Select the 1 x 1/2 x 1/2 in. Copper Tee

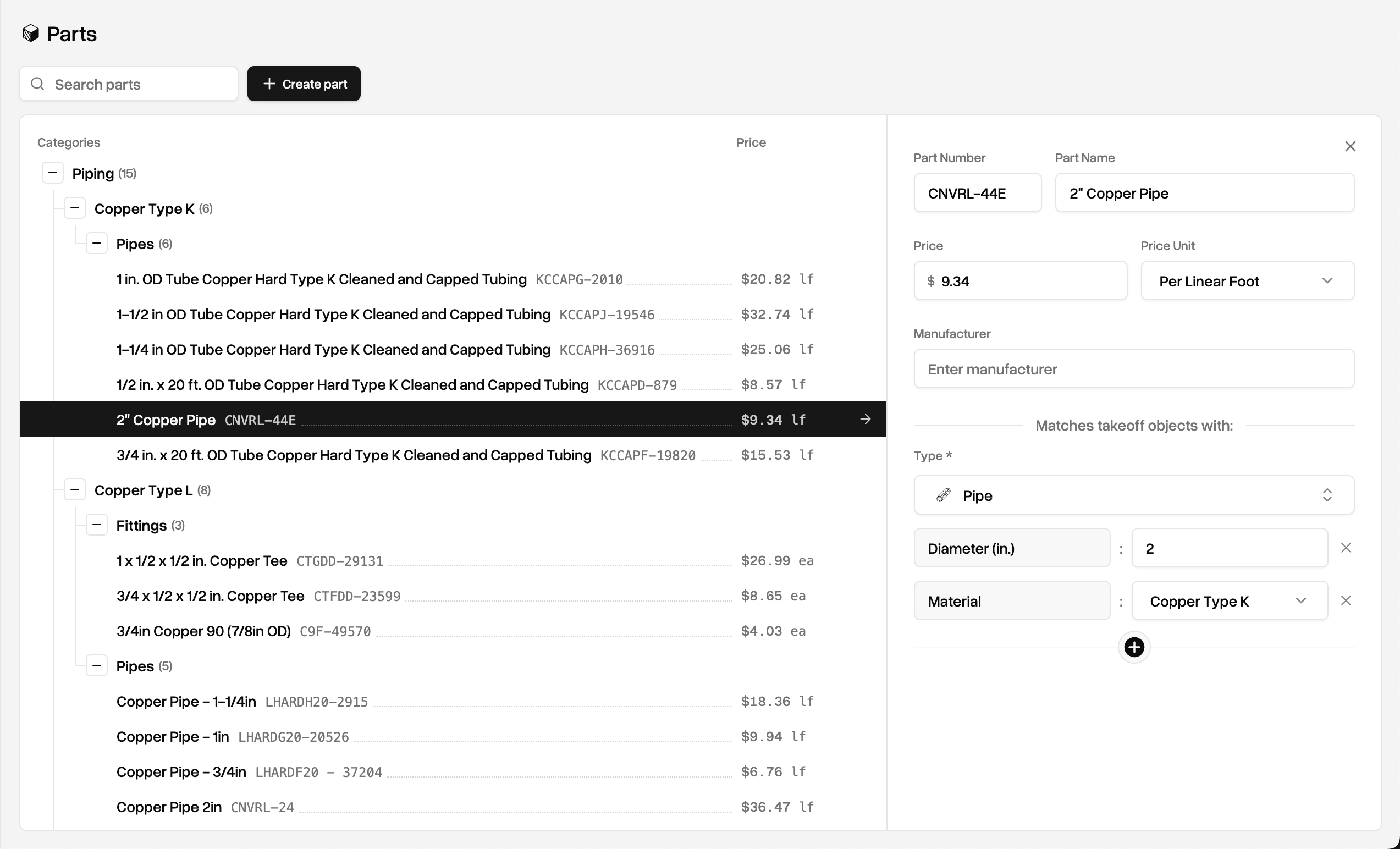(453, 560)
